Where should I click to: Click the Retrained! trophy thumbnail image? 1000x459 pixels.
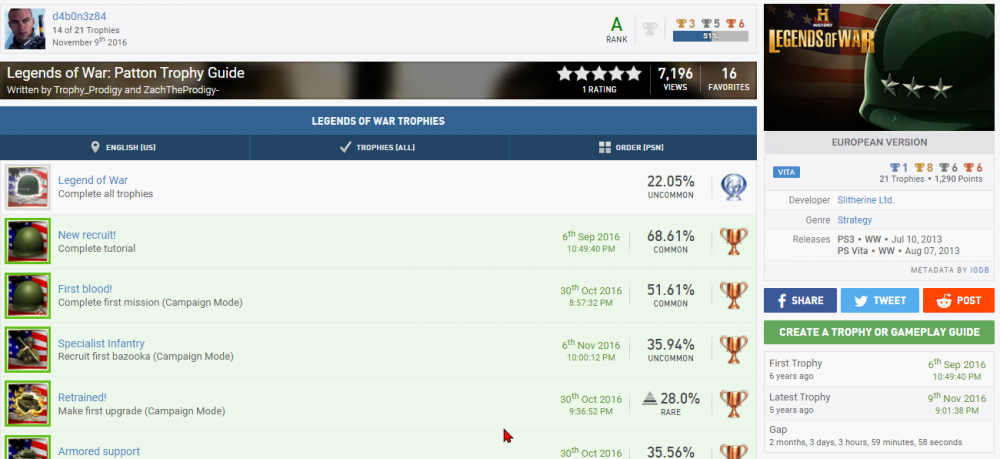[28, 403]
